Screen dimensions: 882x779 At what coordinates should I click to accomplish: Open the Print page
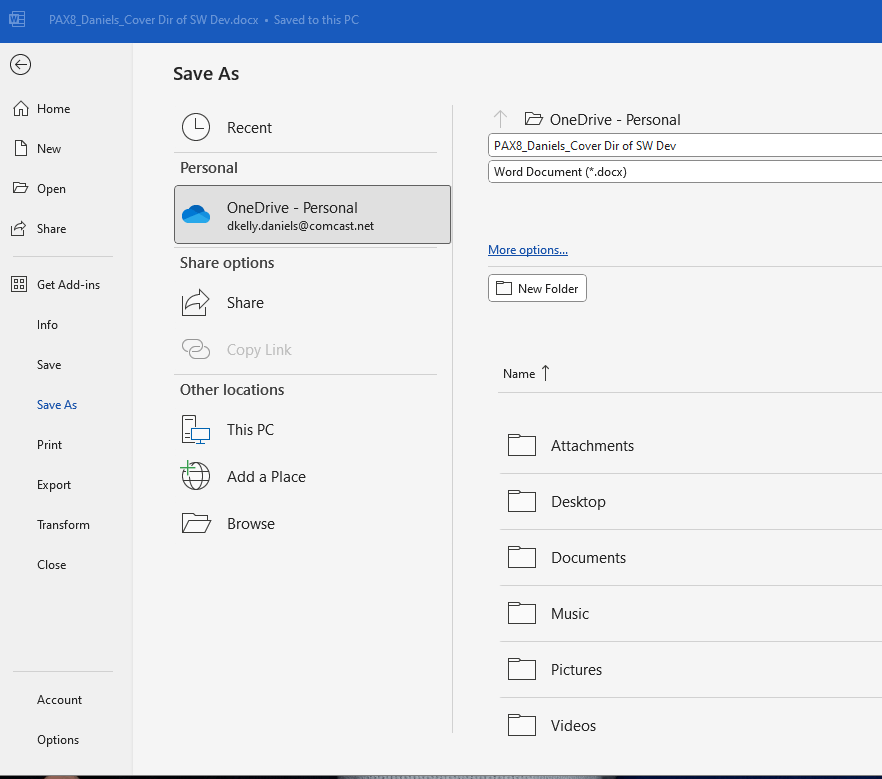[50, 444]
